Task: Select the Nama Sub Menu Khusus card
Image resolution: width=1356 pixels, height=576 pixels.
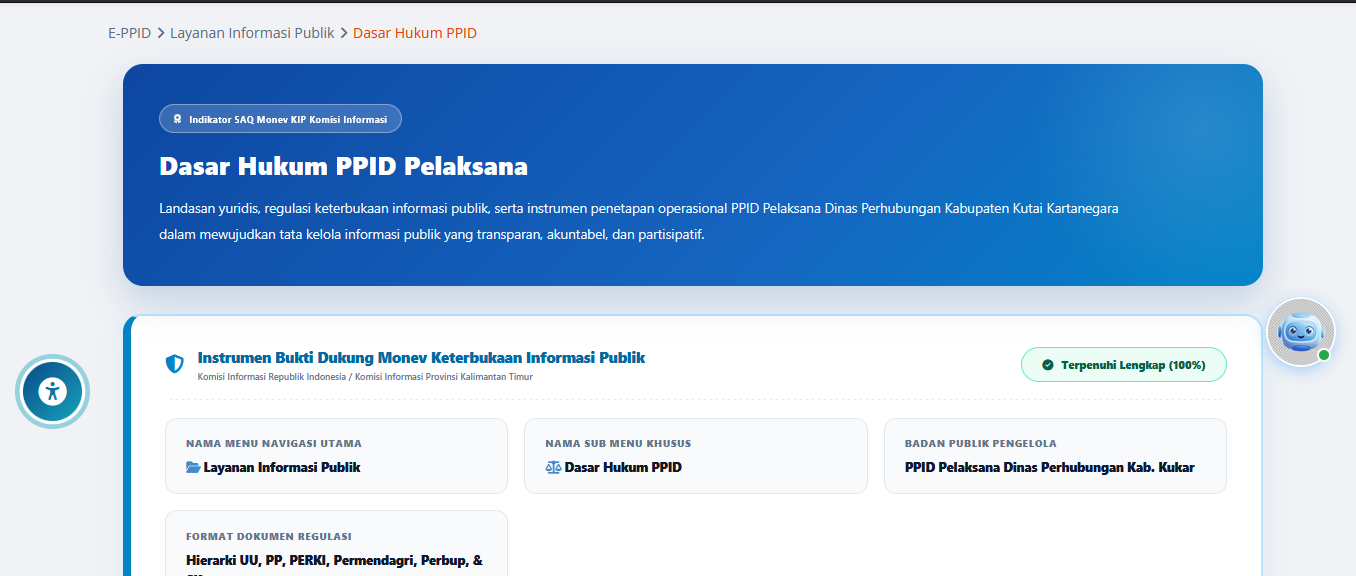Action: 696,456
